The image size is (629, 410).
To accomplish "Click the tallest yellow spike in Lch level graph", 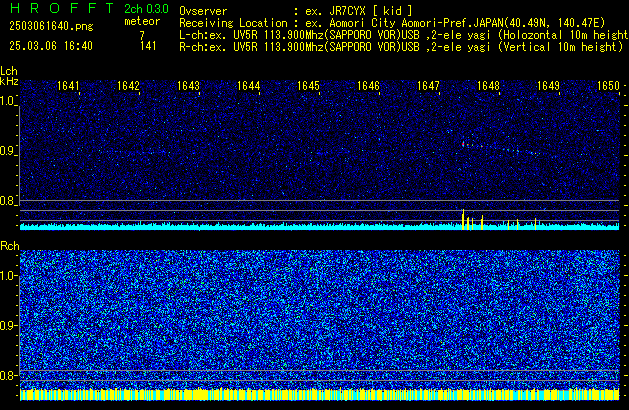I will pos(463,219).
